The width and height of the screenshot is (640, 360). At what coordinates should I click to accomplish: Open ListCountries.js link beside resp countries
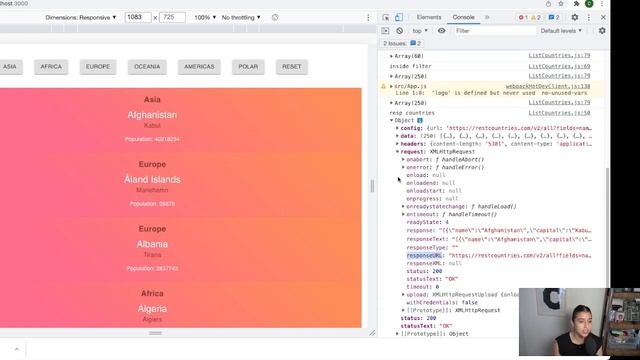(x=559, y=113)
